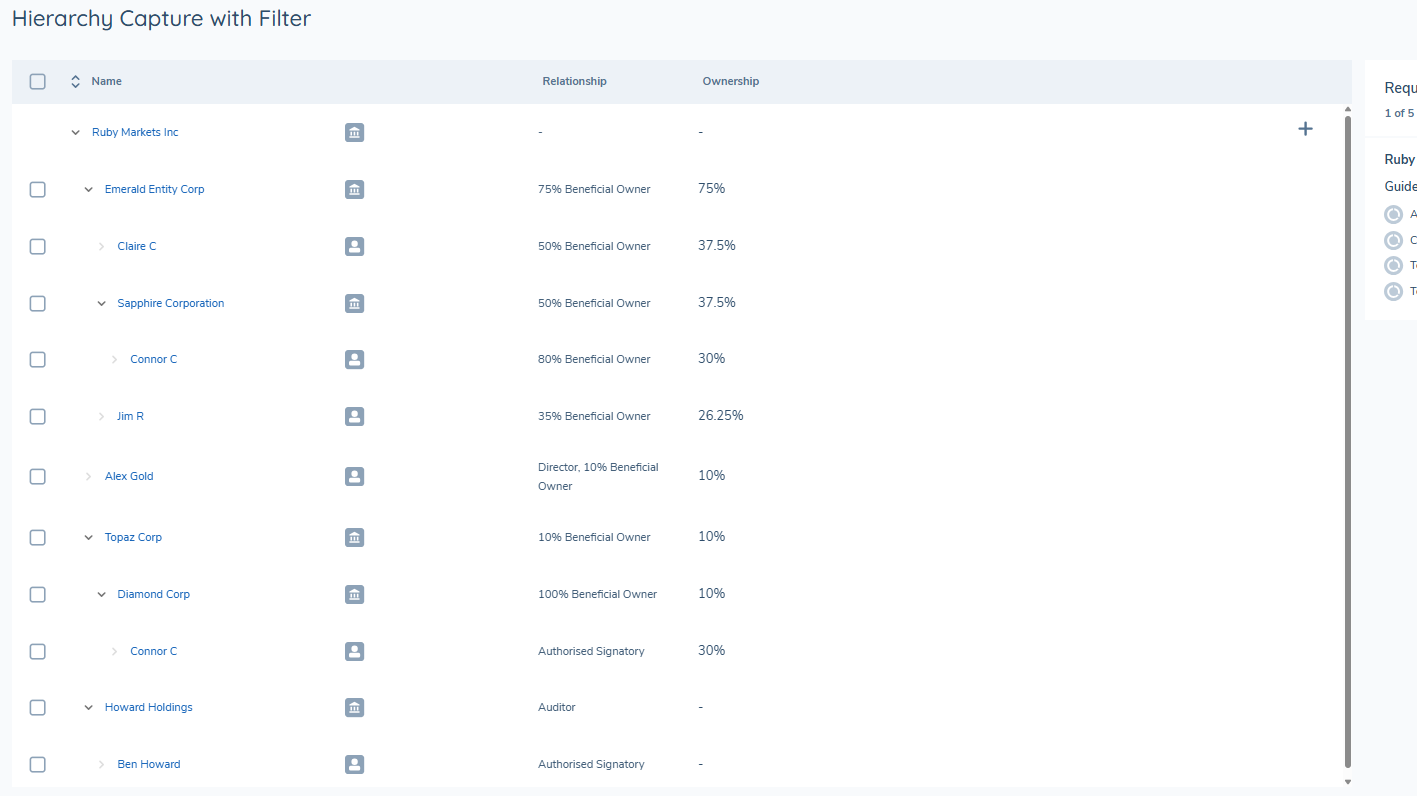Check the Sapphire Corporation row checkbox
Screen dimensions: 1417x796
click(38, 303)
